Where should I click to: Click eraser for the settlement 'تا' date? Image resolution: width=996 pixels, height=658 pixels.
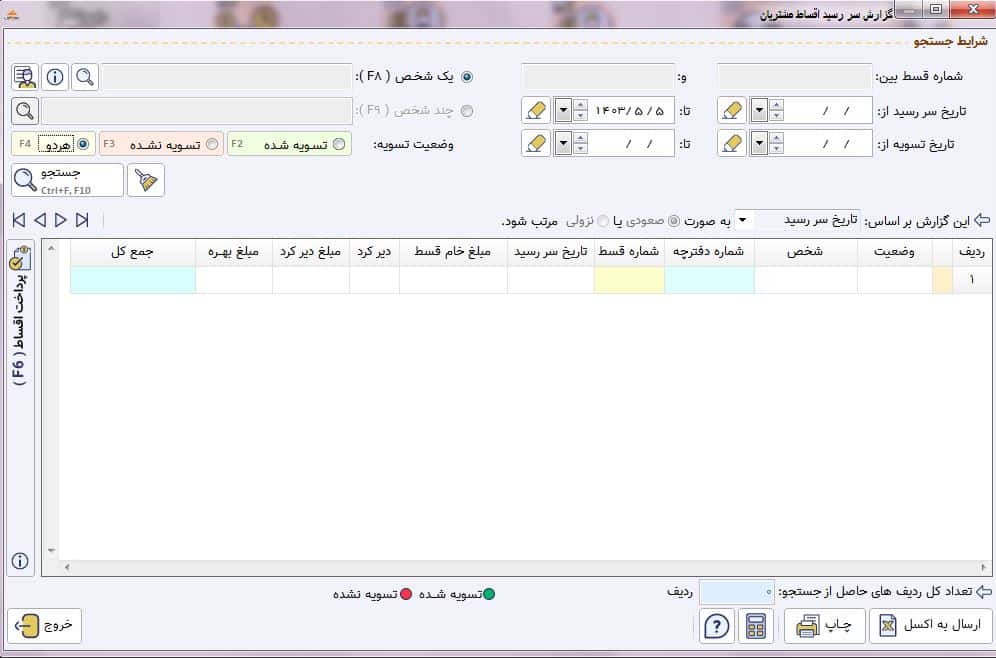point(535,144)
